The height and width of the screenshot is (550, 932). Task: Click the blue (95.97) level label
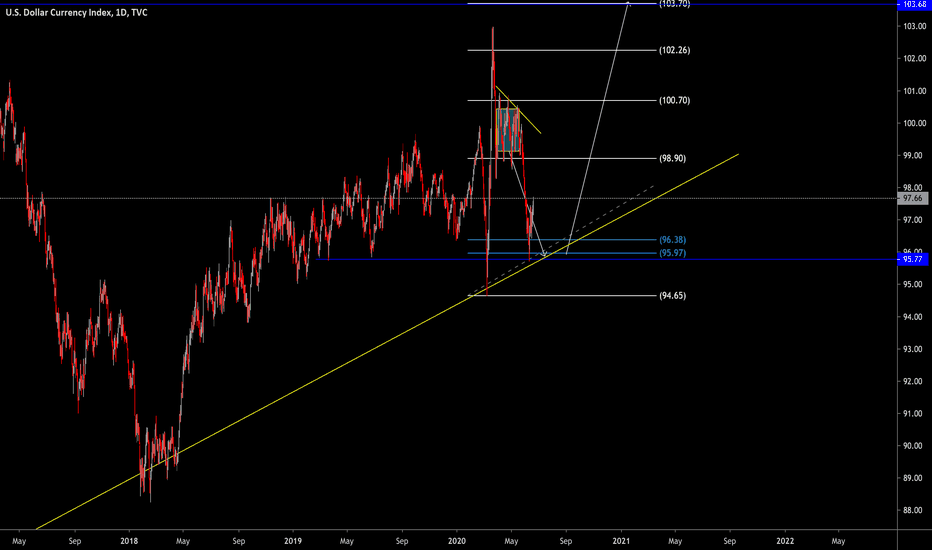(672, 253)
